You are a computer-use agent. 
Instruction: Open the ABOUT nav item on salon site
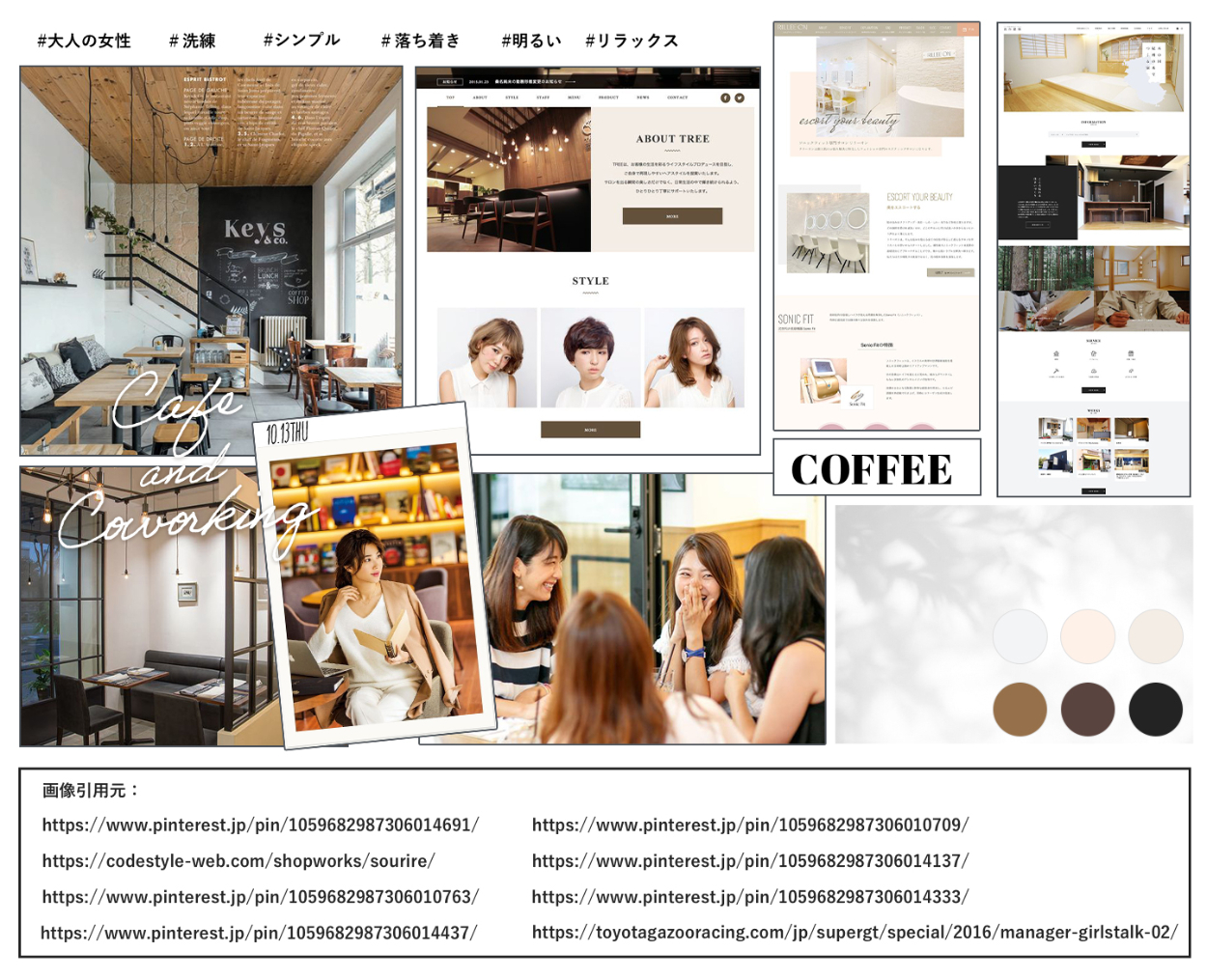click(x=480, y=98)
